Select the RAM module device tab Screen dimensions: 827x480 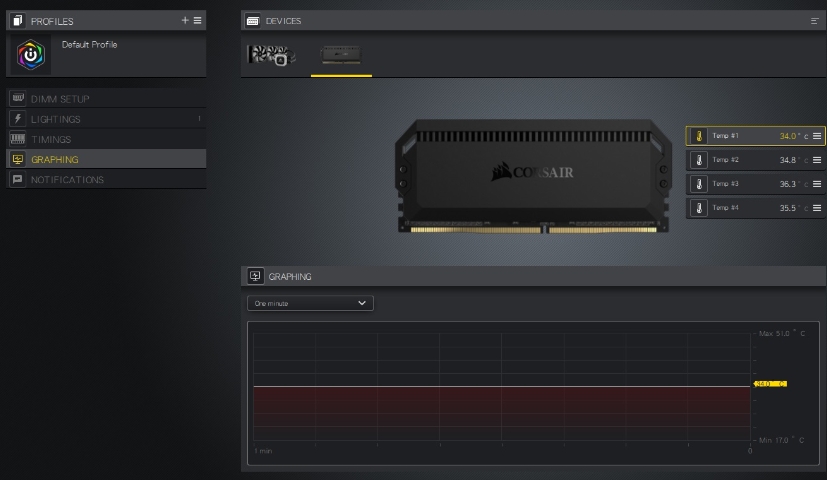point(341,55)
